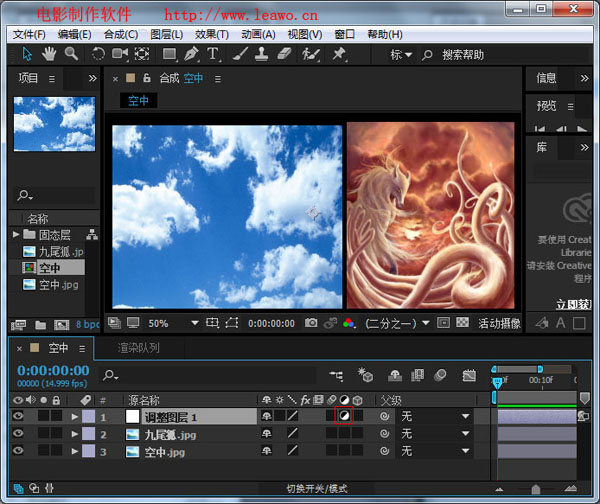Click the Graph Editor icon in timeline
Screen dimensions: 600x504
coord(469,376)
